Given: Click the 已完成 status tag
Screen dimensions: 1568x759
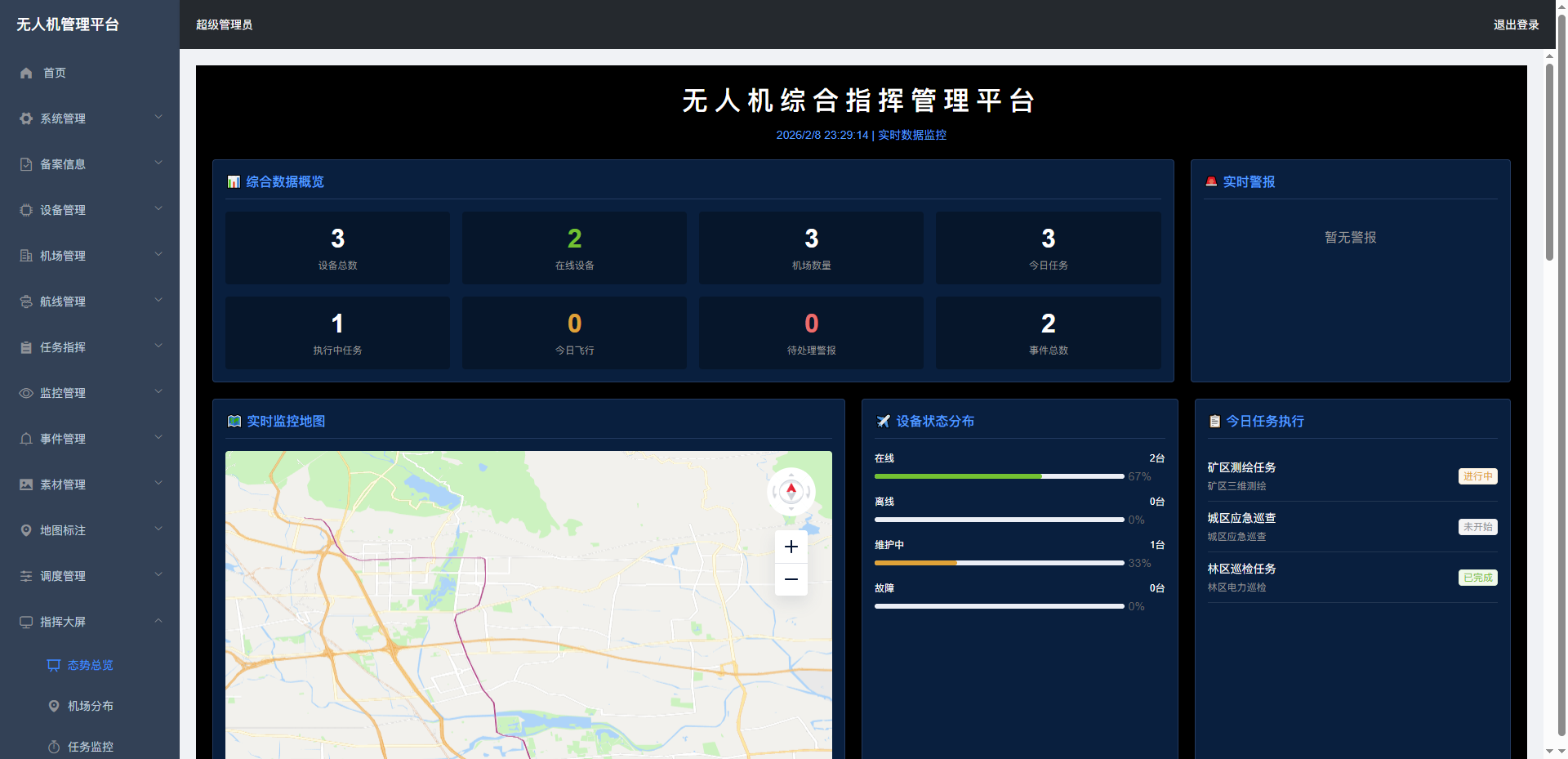Looking at the screenshot, I should coord(1477,578).
